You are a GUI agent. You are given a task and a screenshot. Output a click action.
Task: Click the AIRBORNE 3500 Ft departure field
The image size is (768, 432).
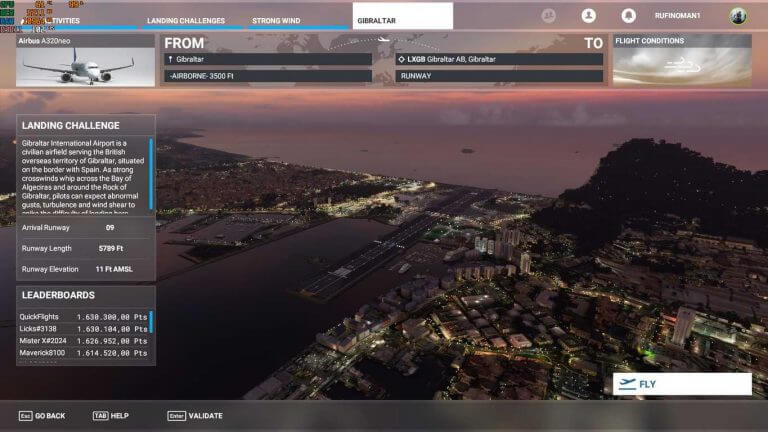pos(268,76)
